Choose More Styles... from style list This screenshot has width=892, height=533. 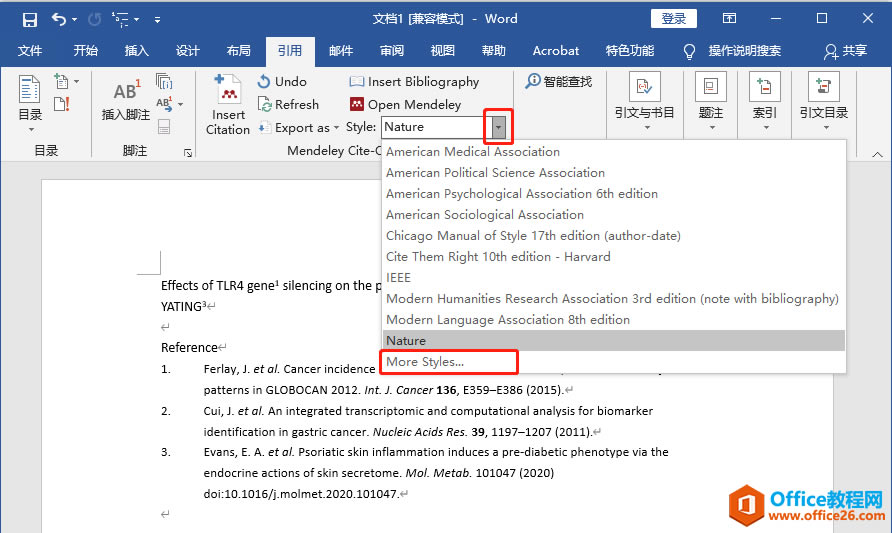[x=614, y=362]
